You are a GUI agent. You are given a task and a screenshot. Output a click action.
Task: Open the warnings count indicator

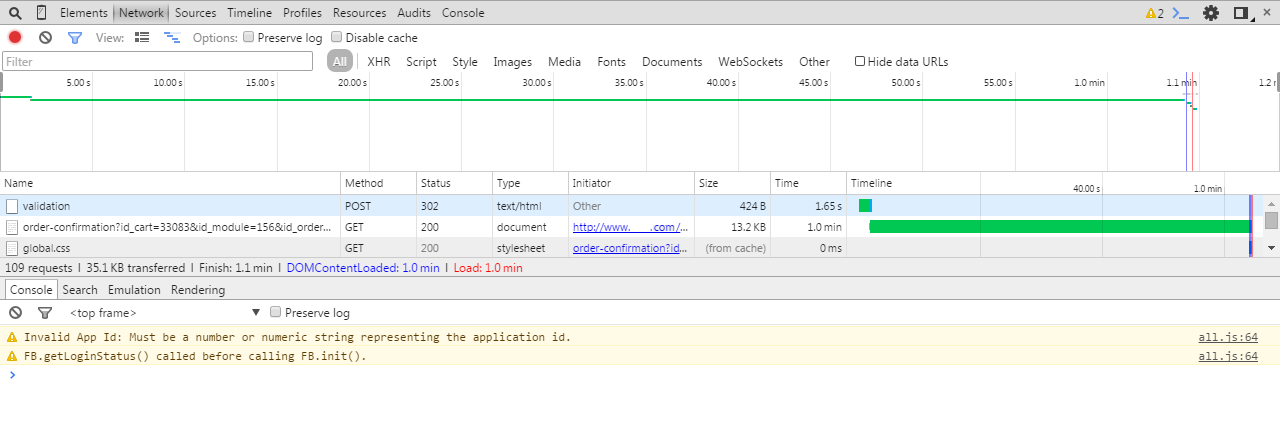[x=1154, y=13]
